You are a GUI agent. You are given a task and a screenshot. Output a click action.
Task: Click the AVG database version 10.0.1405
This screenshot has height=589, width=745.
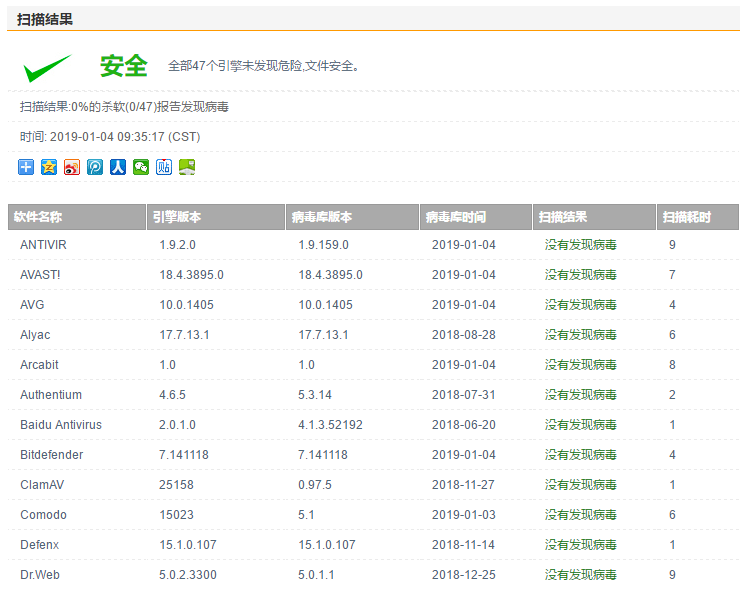click(x=325, y=304)
